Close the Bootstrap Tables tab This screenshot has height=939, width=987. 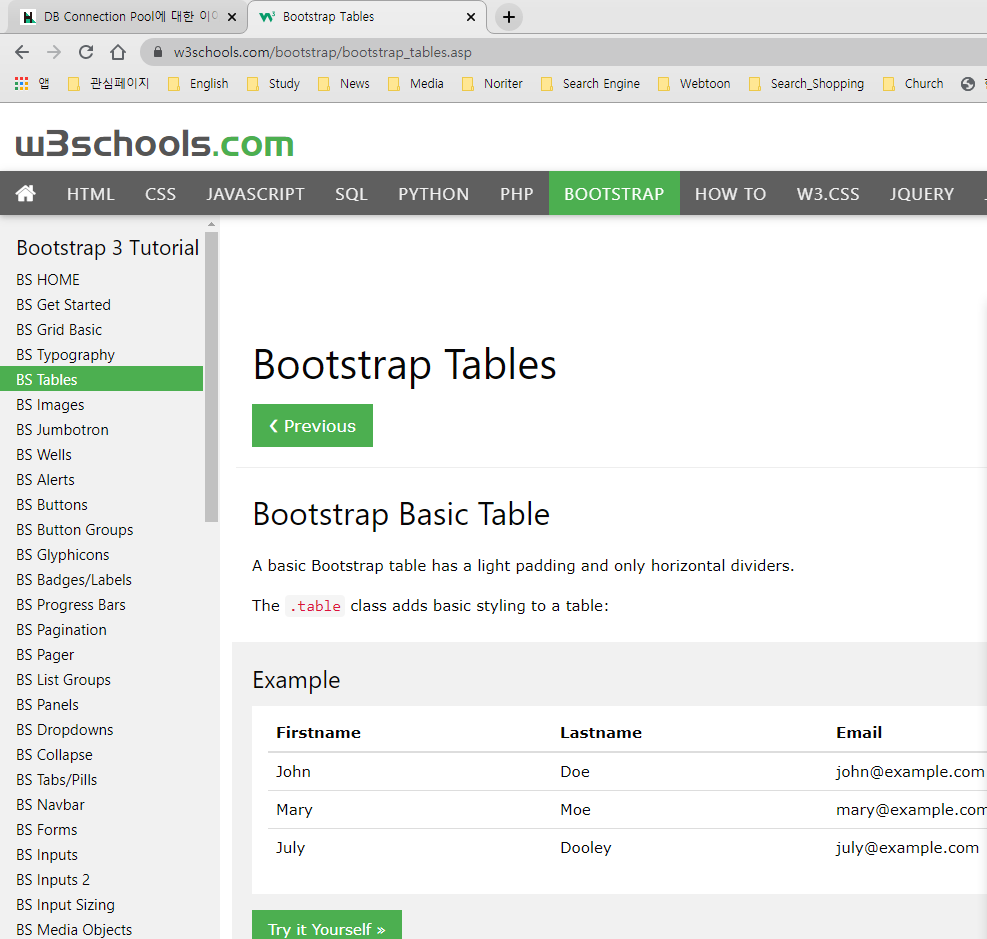471,17
